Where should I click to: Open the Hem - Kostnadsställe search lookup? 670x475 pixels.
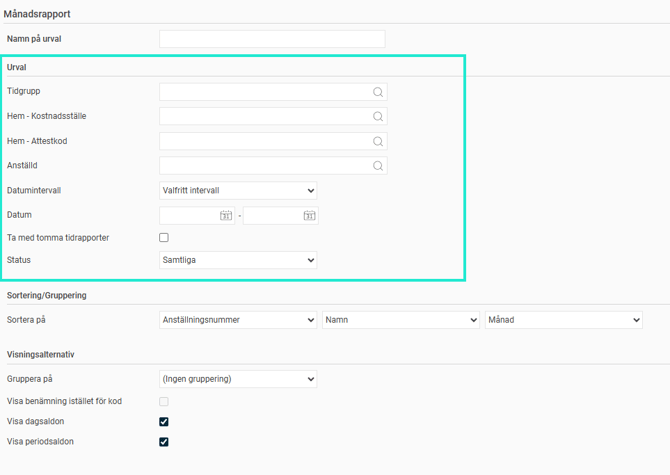pyautogui.click(x=378, y=117)
